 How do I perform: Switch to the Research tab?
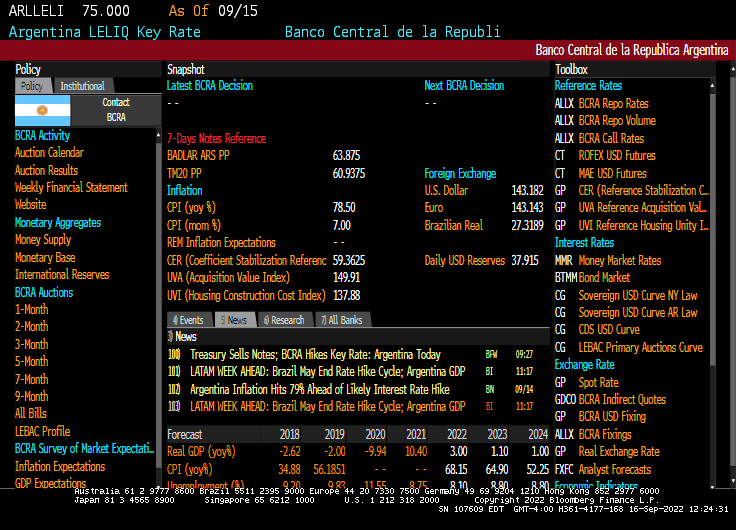pyautogui.click(x=283, y=320)
